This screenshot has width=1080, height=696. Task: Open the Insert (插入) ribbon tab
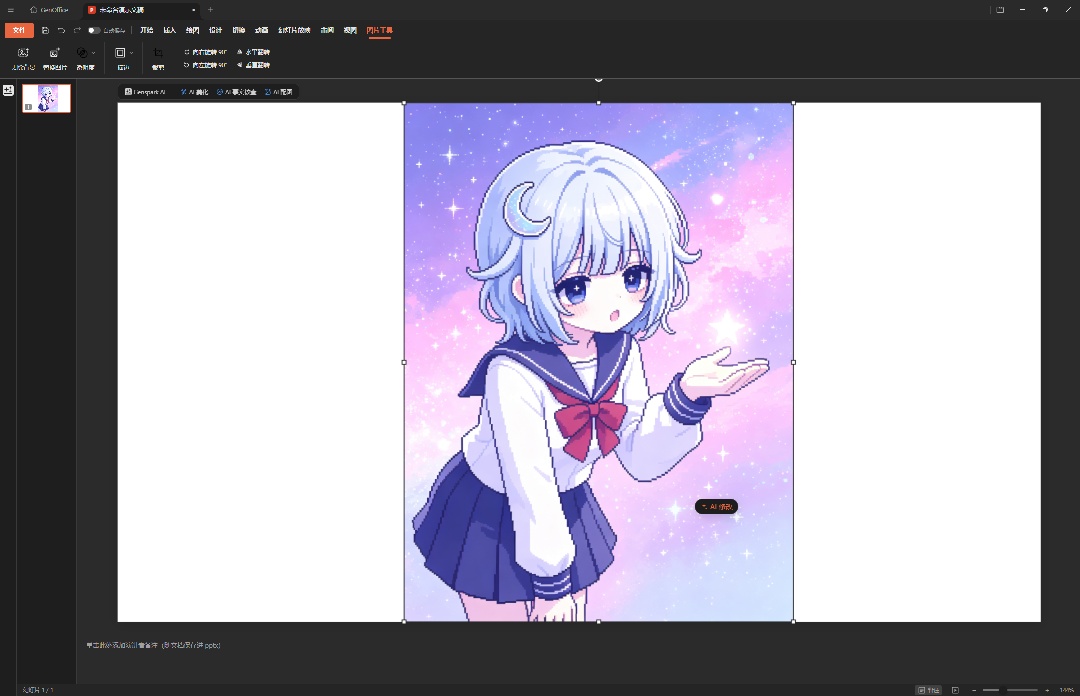(169, 30)
